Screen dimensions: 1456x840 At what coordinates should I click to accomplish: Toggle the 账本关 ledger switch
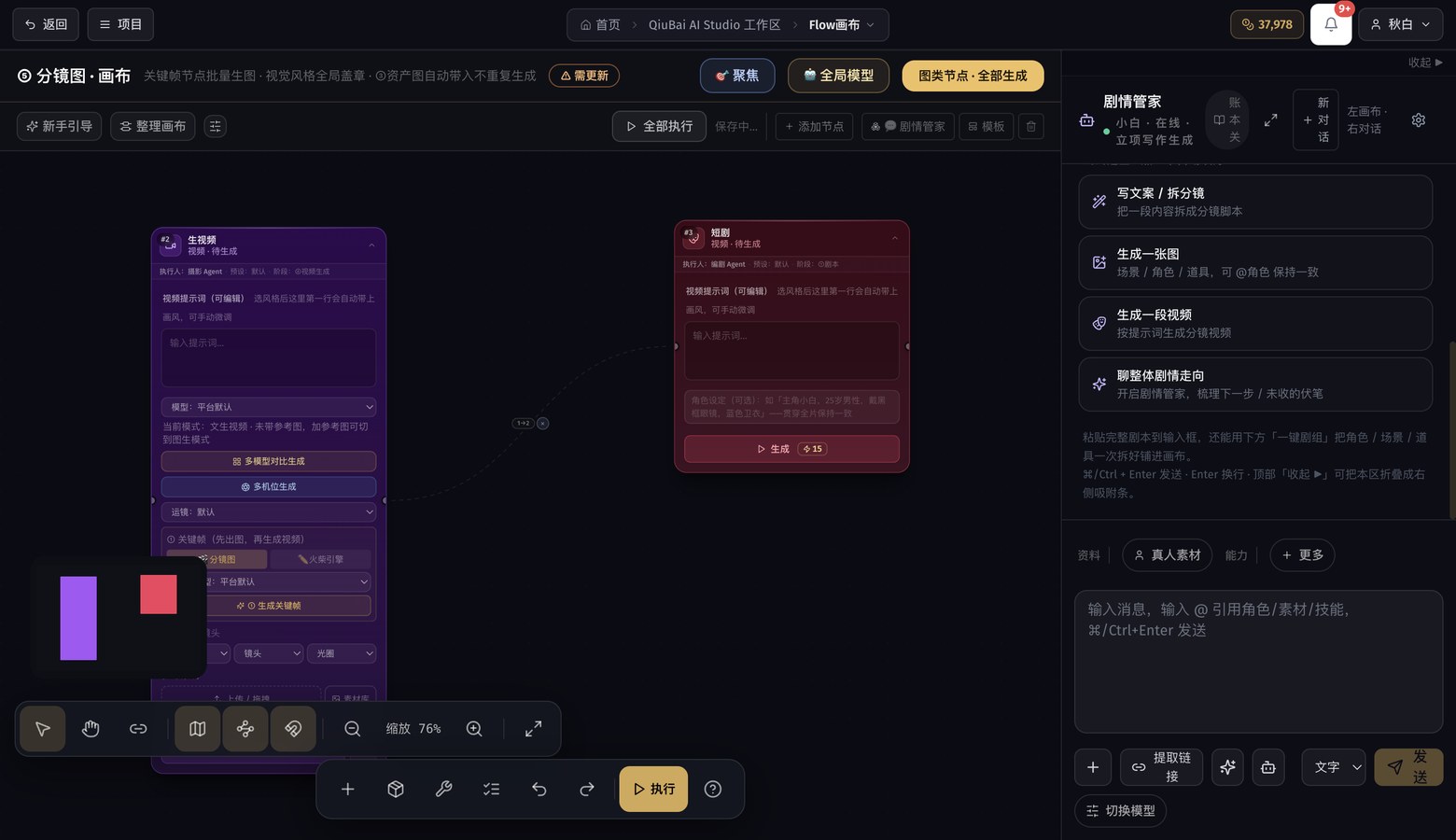[1227, 119]
